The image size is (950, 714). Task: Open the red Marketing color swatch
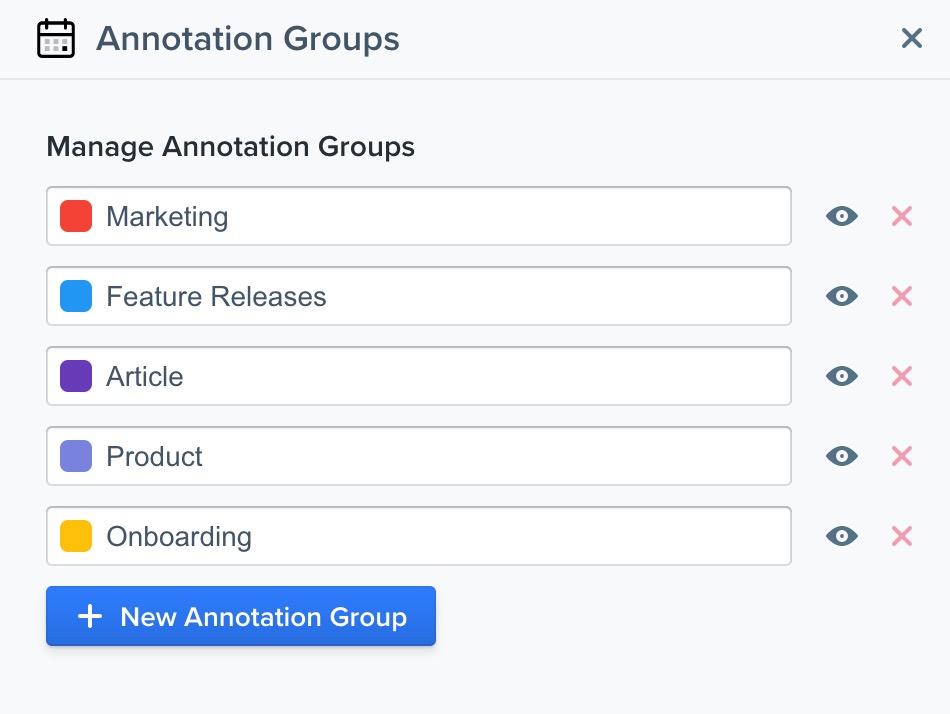point(76,216)
